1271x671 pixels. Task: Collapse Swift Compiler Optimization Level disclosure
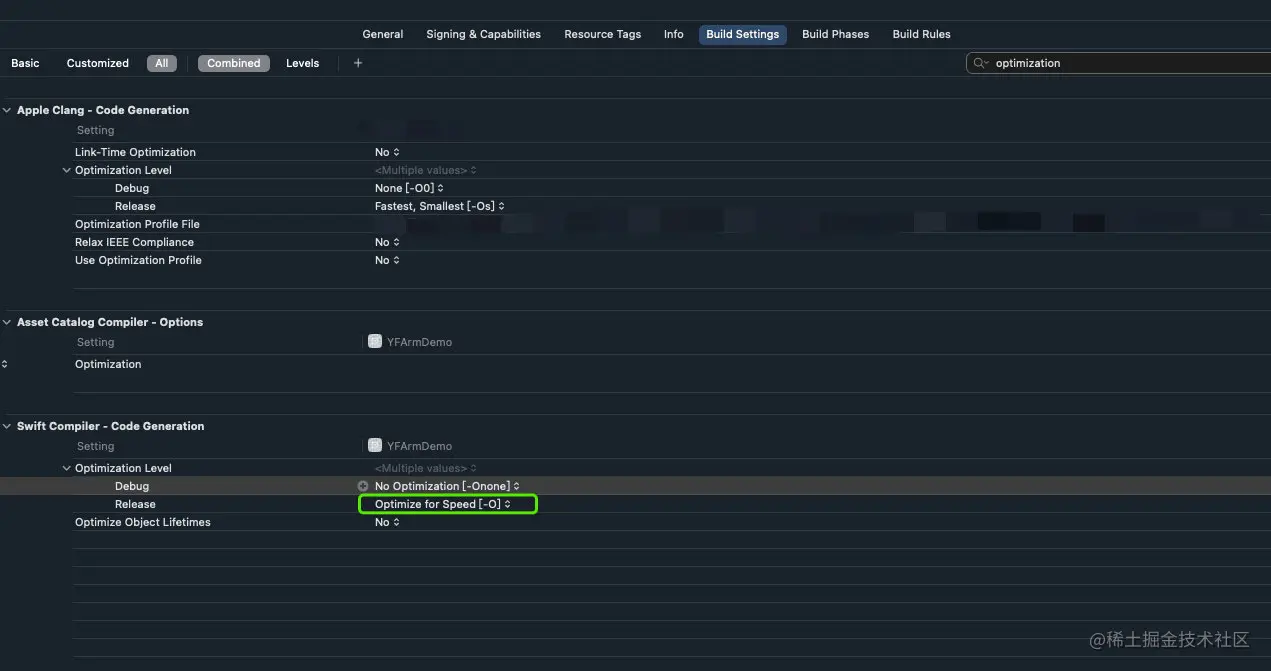pyautogui.click(x=67, y=468)
